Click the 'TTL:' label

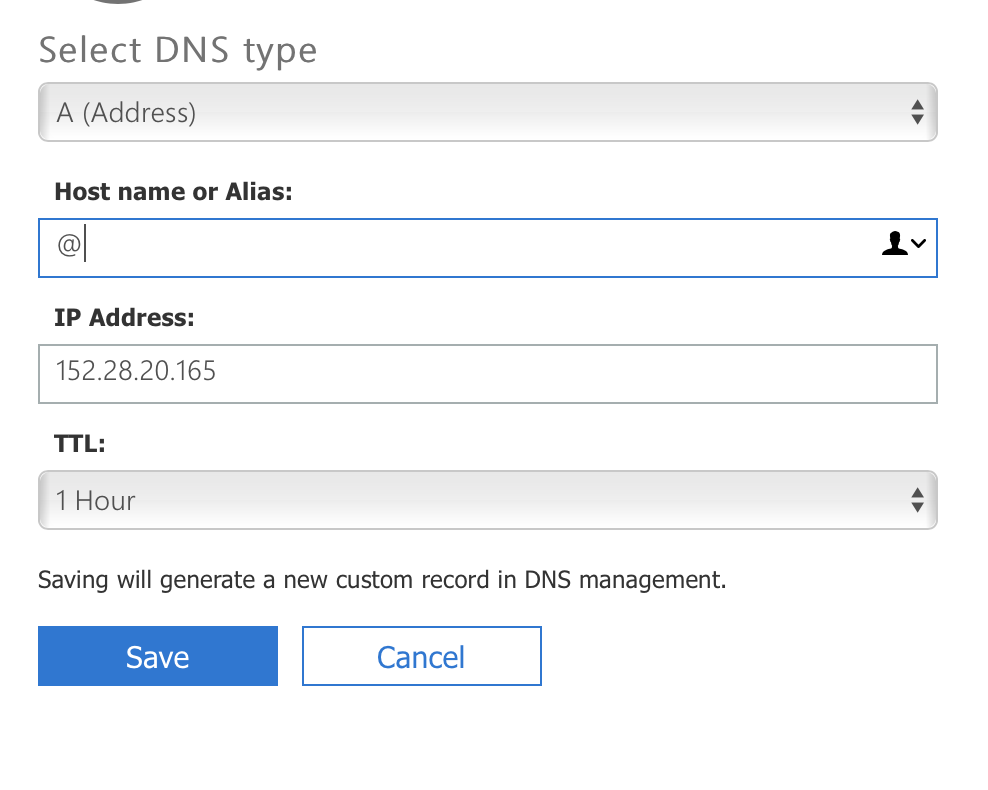[x=79, y=444]
